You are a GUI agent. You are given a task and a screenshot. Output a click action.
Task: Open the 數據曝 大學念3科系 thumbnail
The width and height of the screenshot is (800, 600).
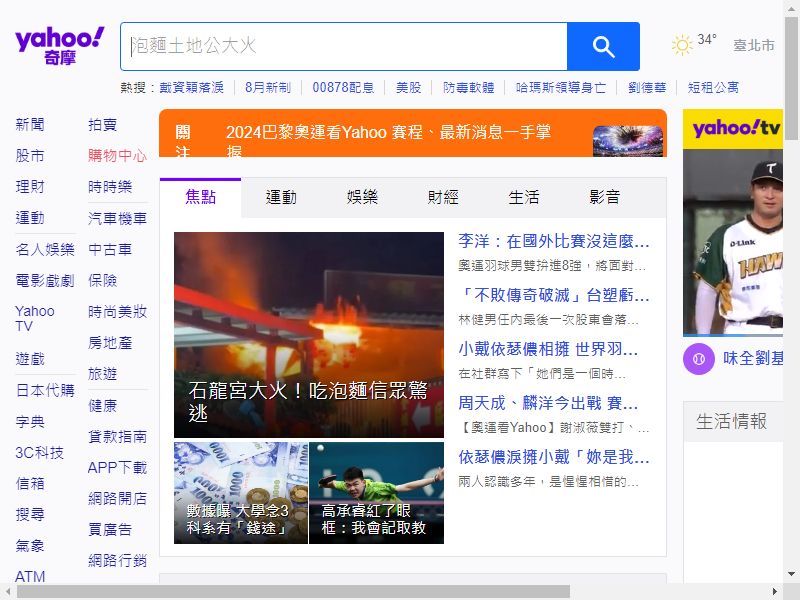241,493
